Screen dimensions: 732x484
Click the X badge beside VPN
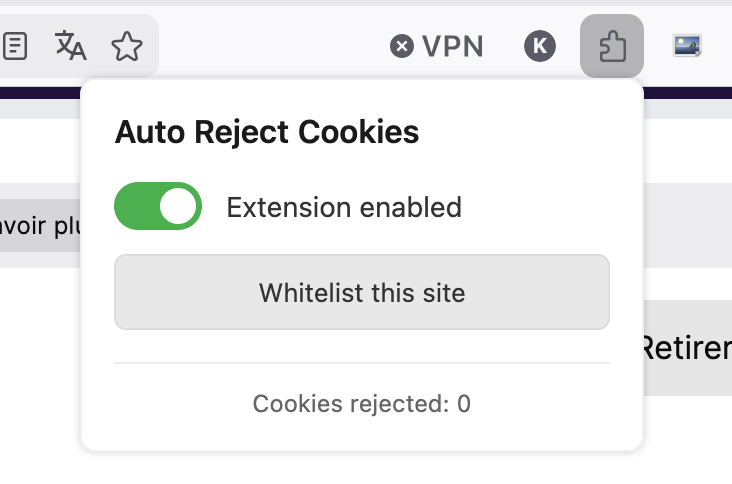pos(402,45)
